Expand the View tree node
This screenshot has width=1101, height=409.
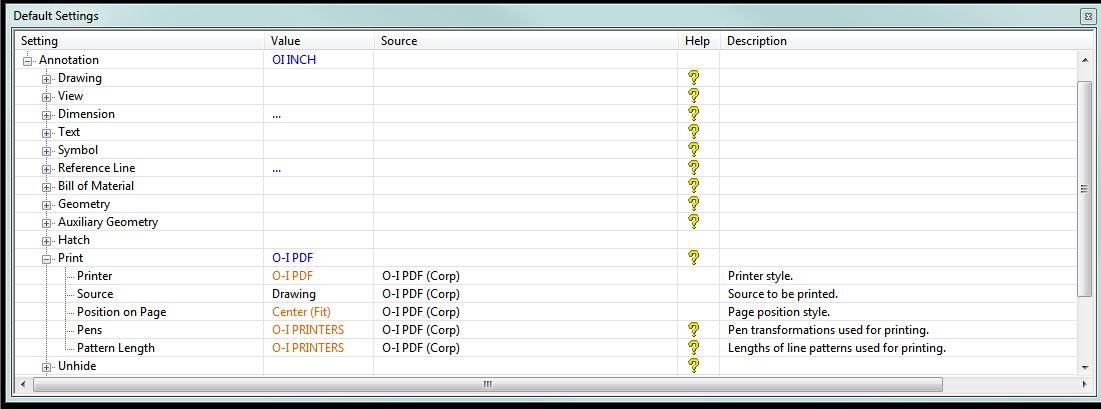coord(46,97)
